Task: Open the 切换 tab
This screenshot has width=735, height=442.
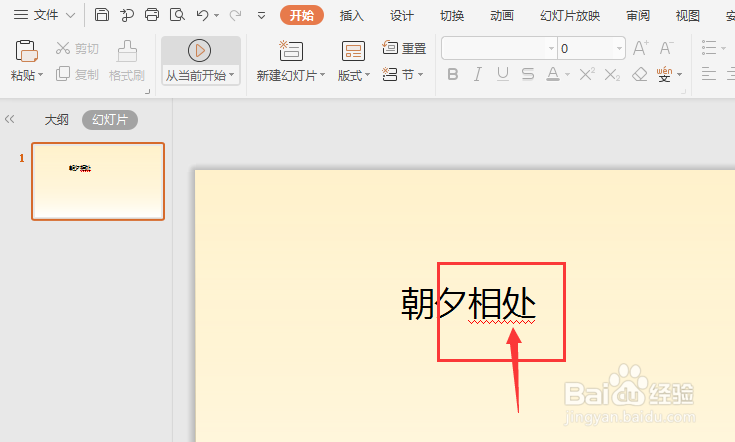Action: point(452,15)
